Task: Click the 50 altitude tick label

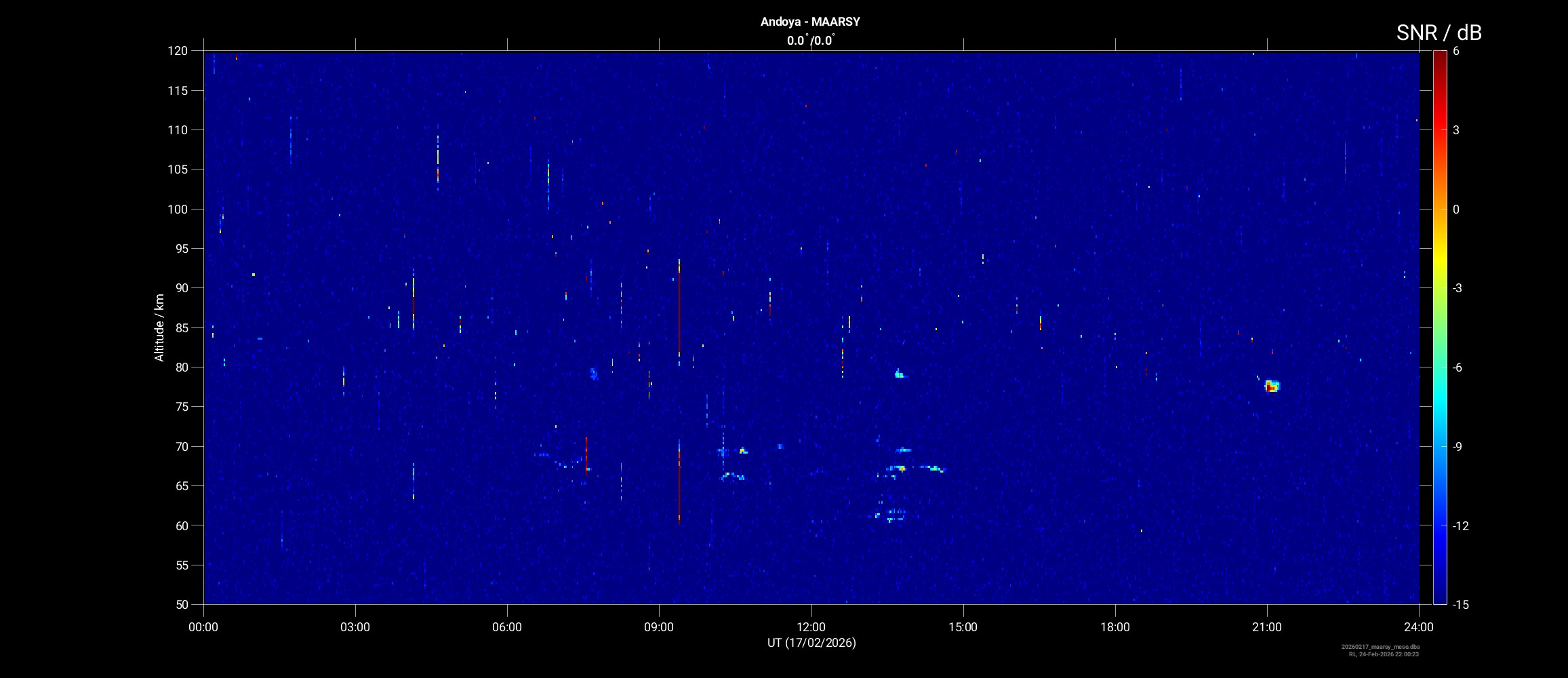Action: [180, 604]
